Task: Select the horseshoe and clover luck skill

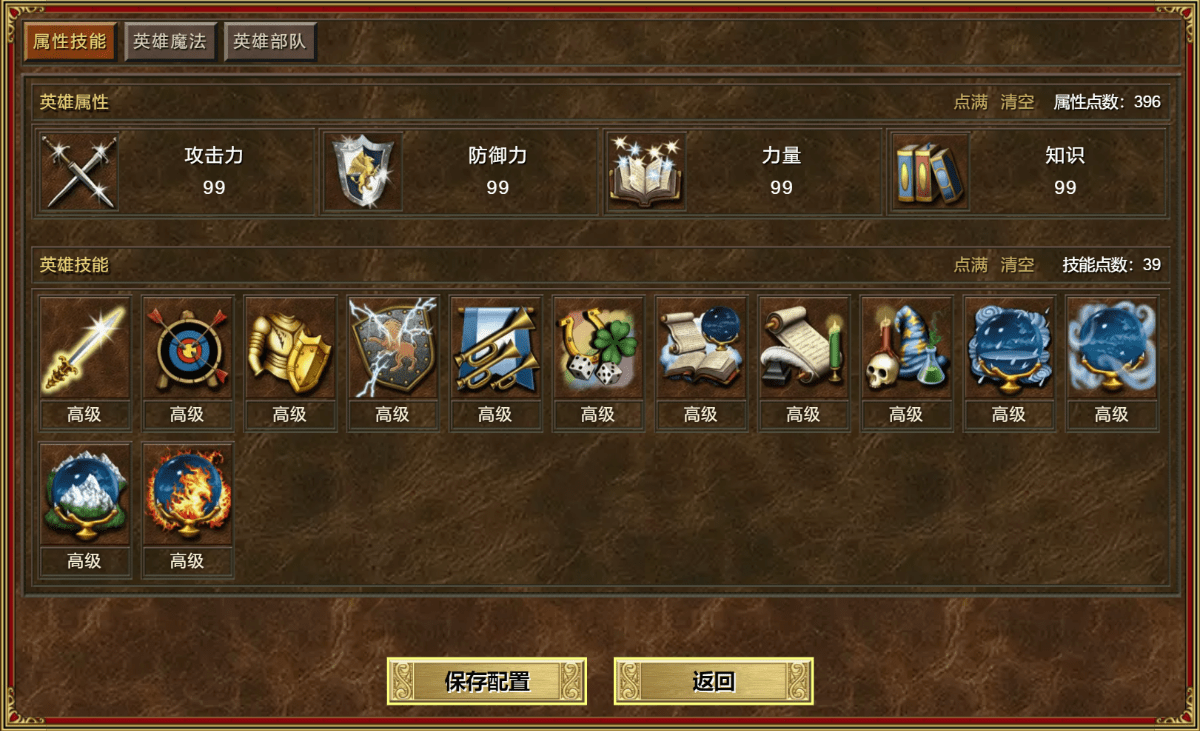Action: [598, 348]
